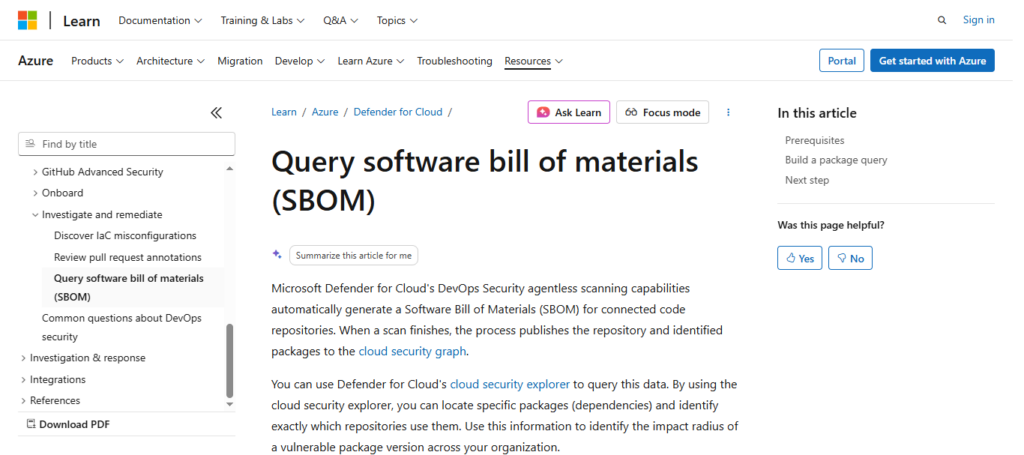Click the Download PDF button
1024x455 pixels.
(68, 424)
